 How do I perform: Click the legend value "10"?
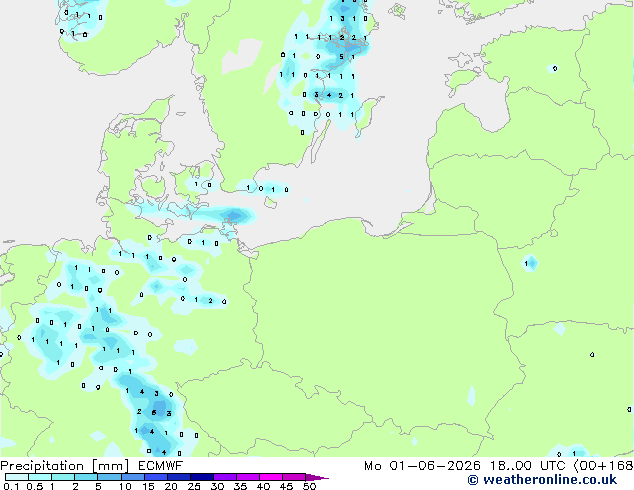click(125, 486)
